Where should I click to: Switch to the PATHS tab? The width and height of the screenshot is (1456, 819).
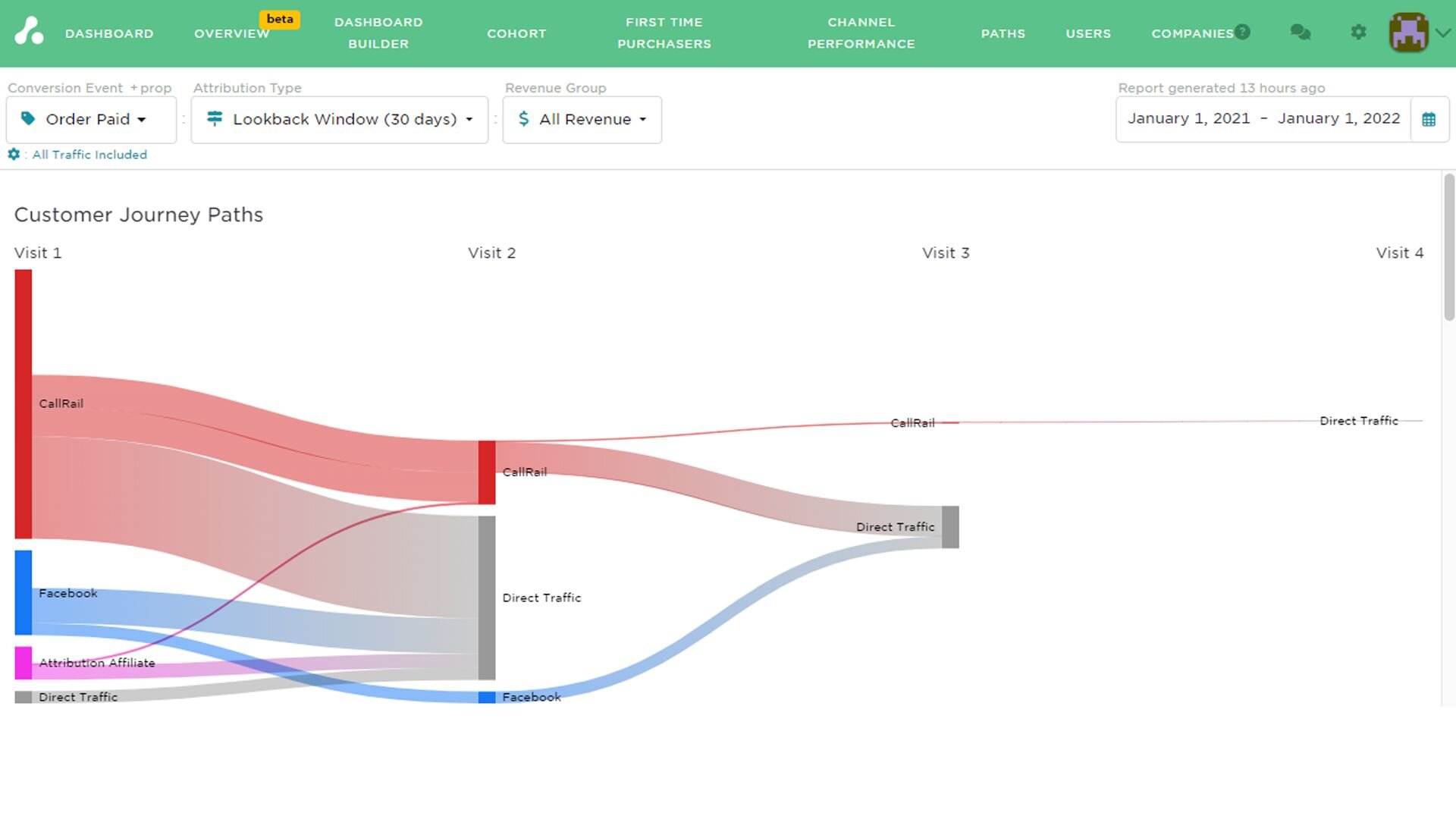coord(1003,33)
